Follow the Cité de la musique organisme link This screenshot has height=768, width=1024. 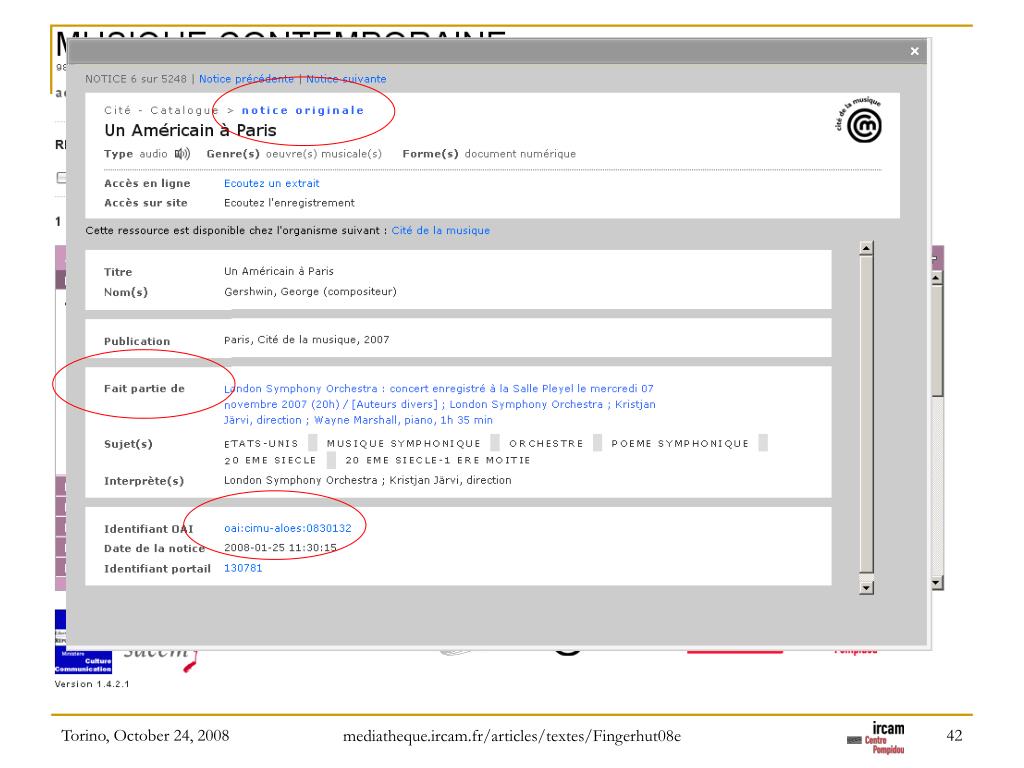441,231
